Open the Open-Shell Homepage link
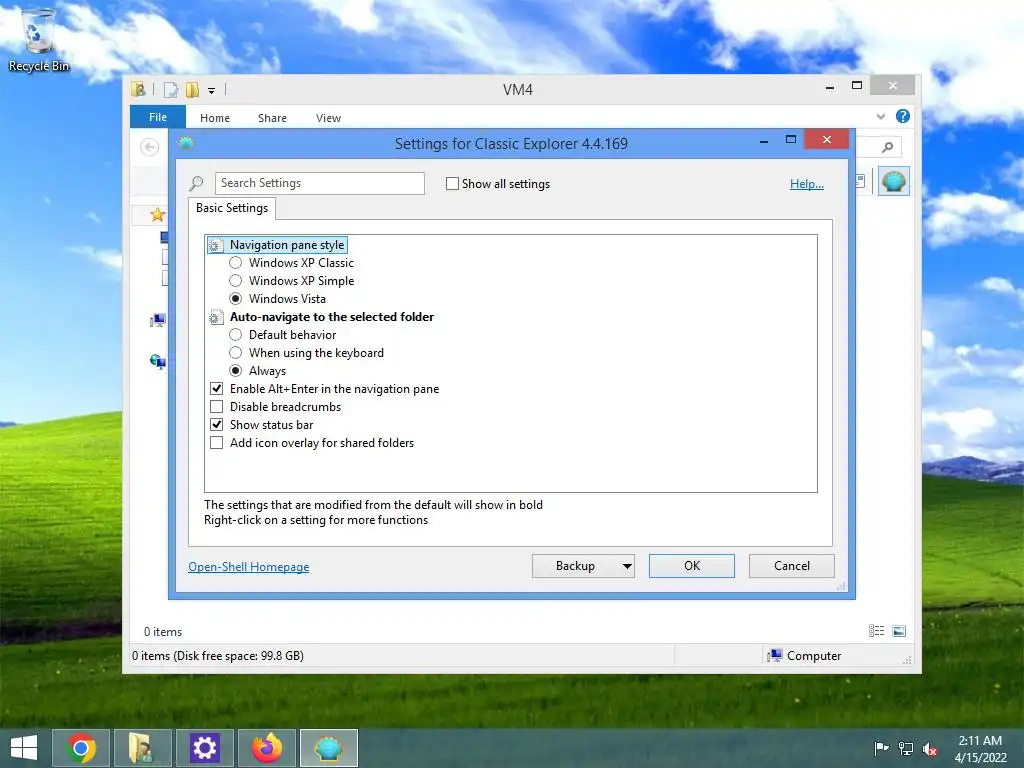 click(249, 567)
